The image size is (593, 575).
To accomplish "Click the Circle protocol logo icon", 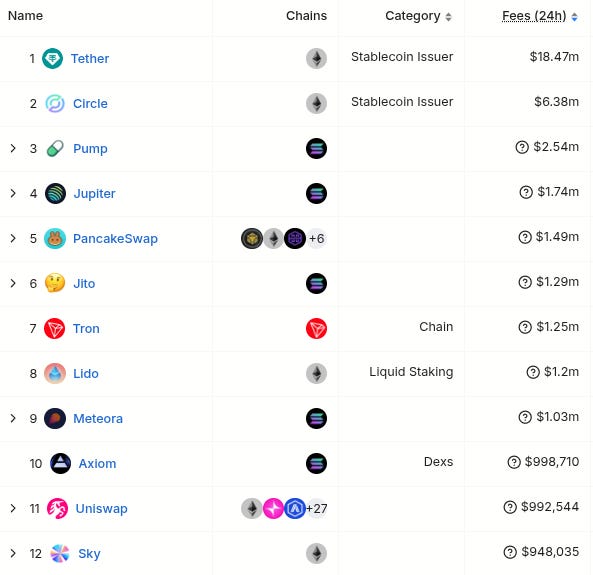I will 55,104.
